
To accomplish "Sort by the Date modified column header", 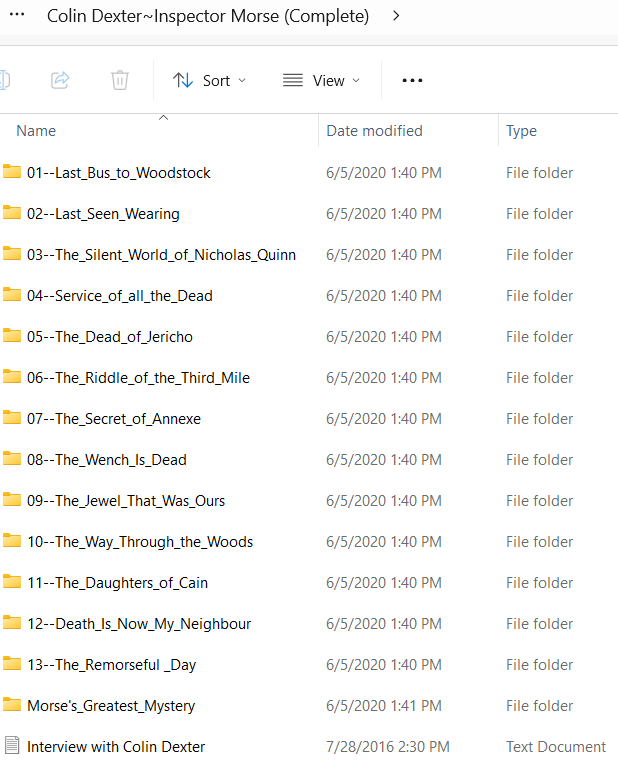I will point(374,131).
